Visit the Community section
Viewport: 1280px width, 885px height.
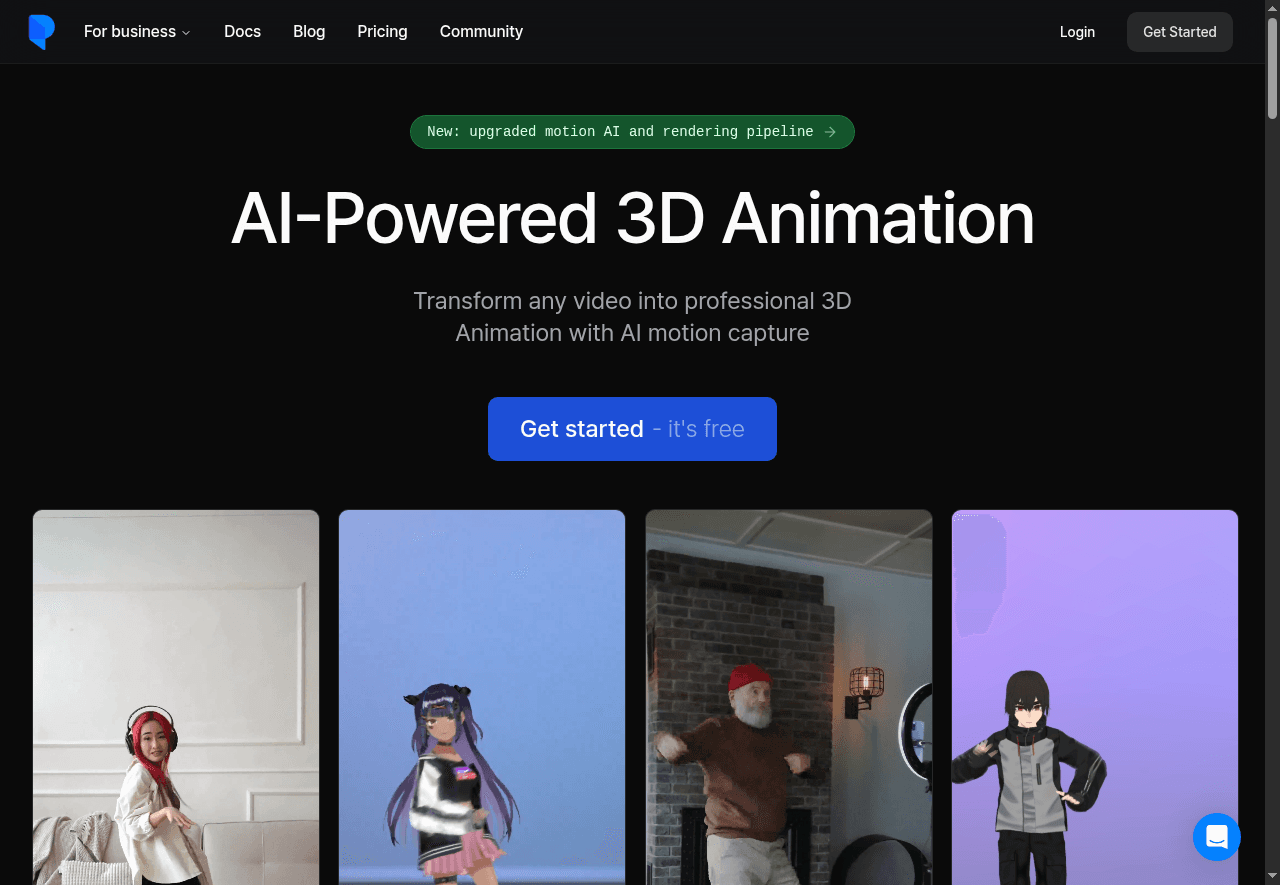pyautogui.click(x=481, y=32)
